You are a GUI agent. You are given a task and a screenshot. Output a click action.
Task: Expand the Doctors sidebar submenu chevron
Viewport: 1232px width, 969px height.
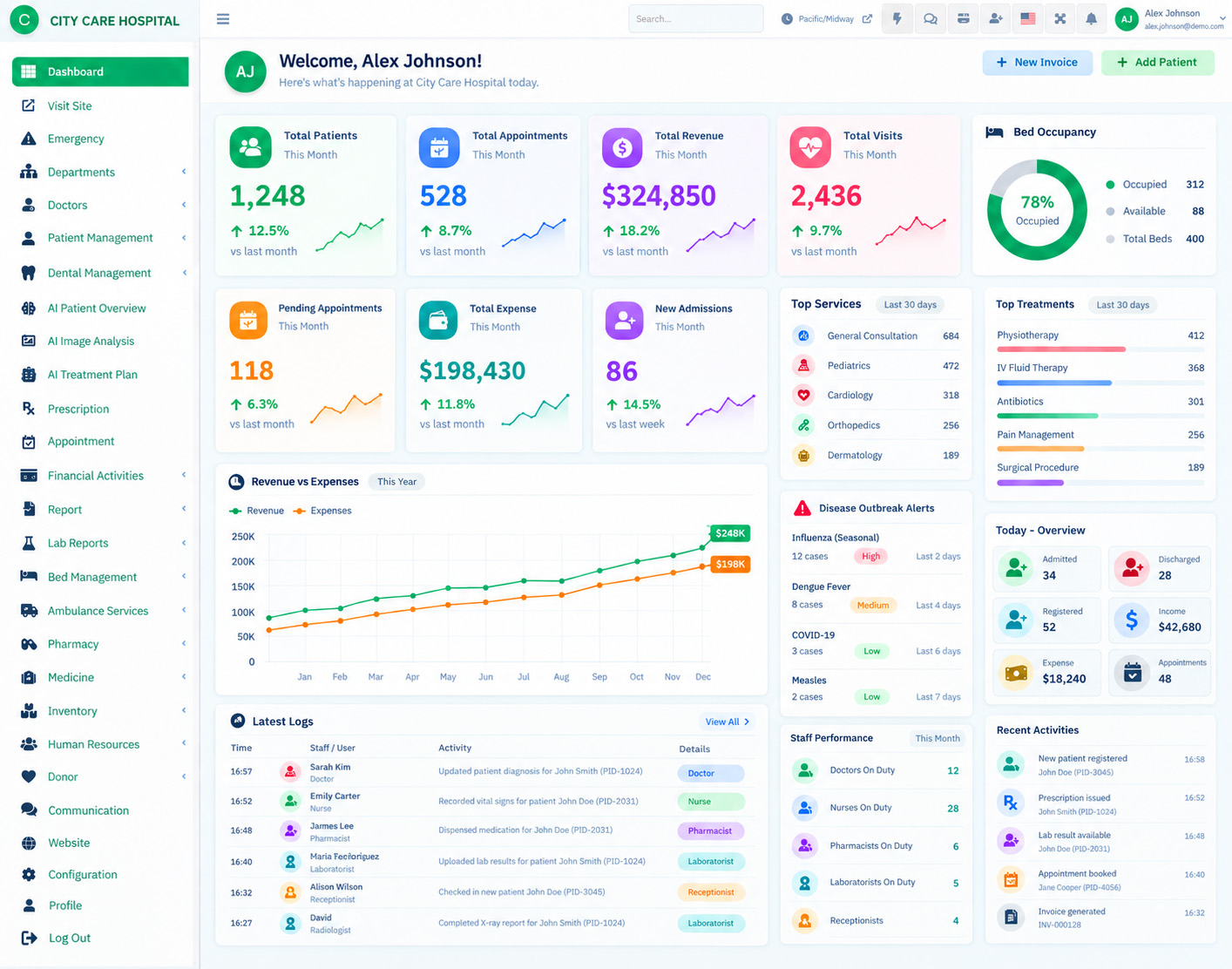tap(184, 205)
